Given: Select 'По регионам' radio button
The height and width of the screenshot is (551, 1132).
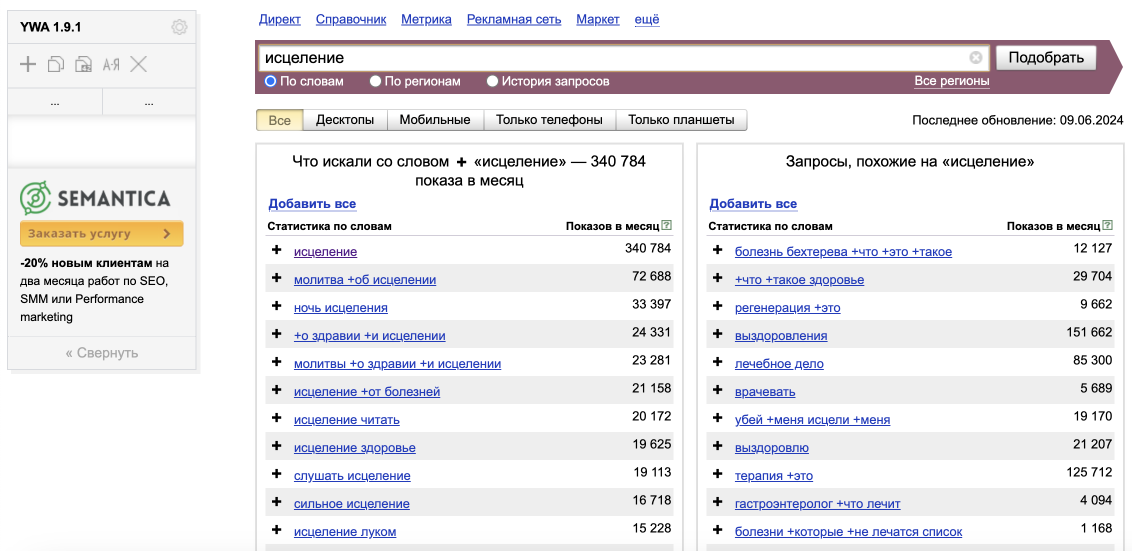Looking at the screenshot, I should pos(375,81).
